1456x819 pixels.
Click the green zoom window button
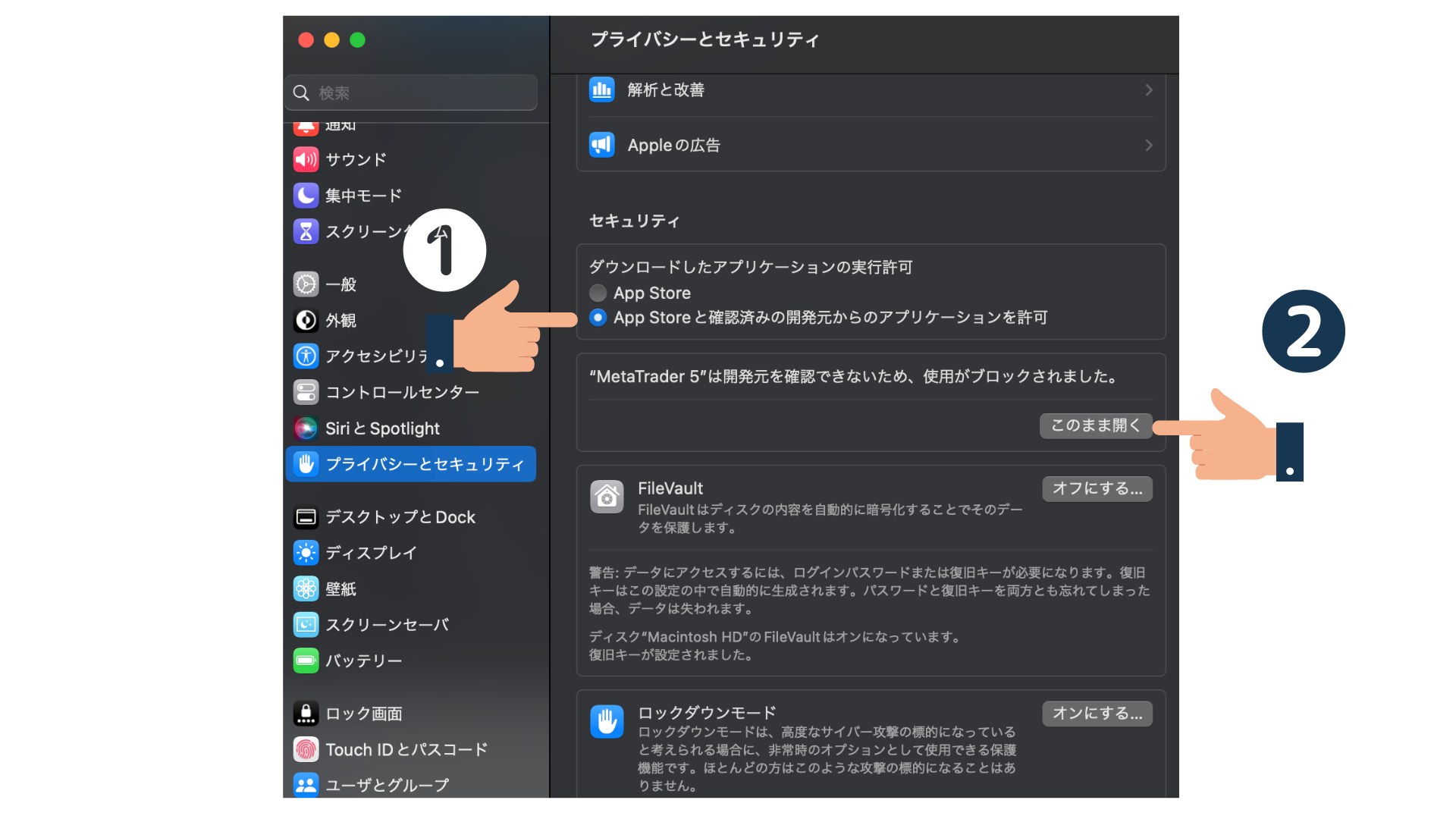(x=357, y=40)
